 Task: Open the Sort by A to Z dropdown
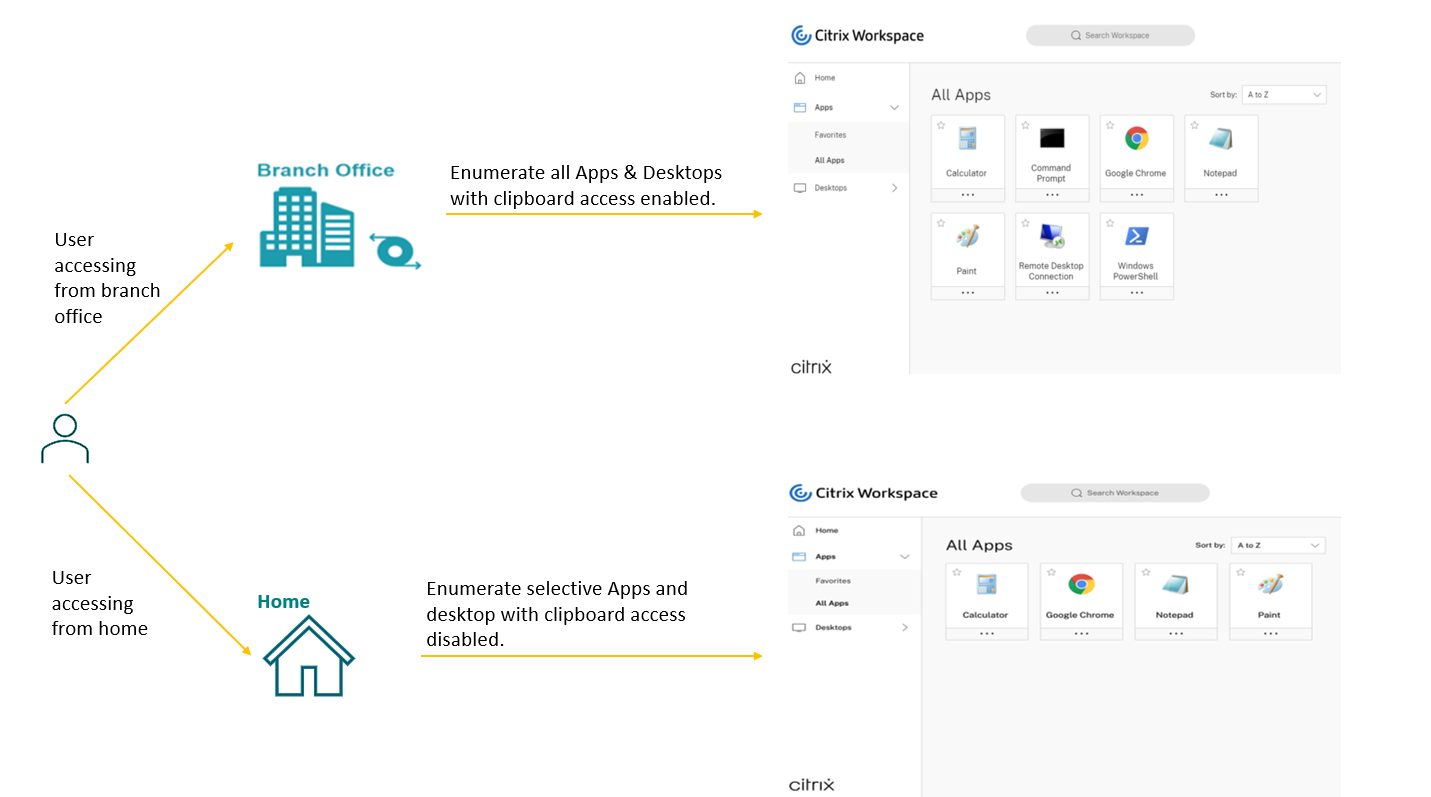1283,94
